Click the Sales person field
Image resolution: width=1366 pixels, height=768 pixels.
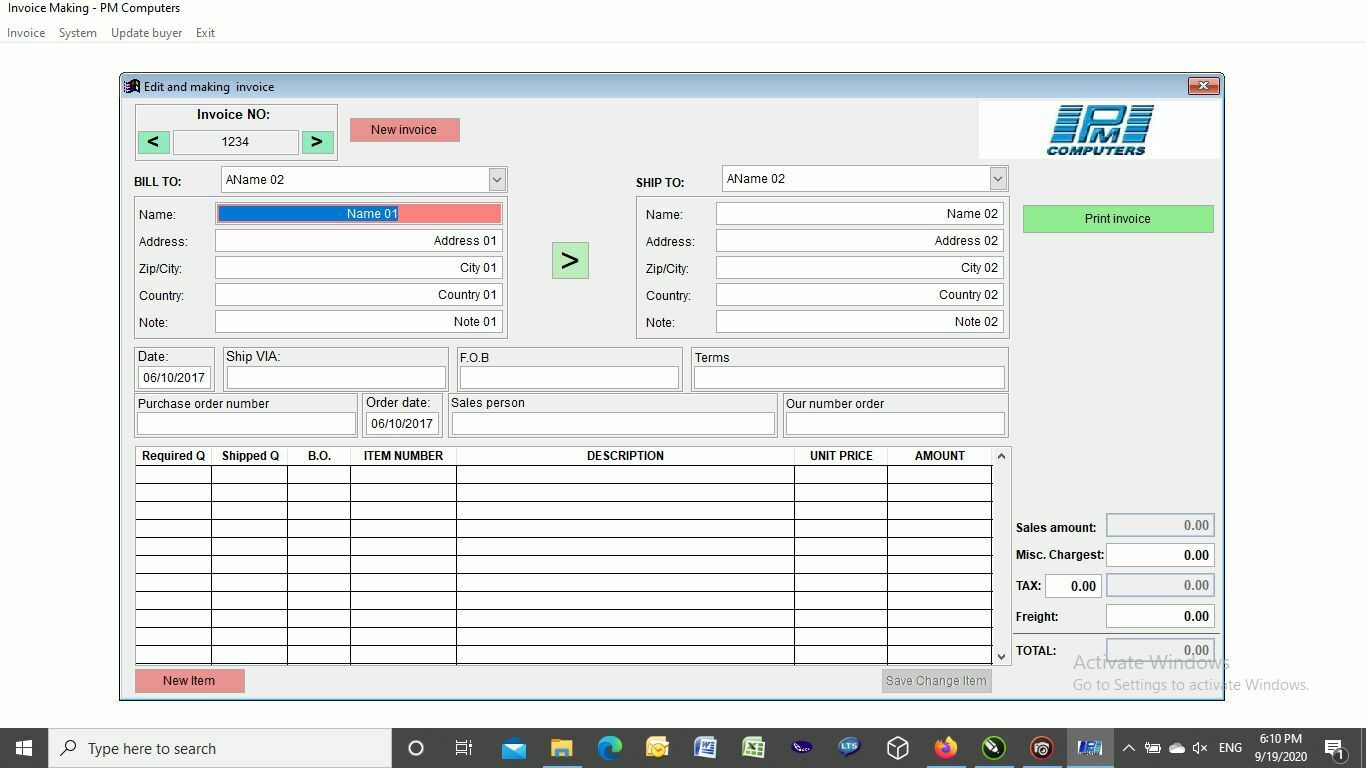[613, 423]
